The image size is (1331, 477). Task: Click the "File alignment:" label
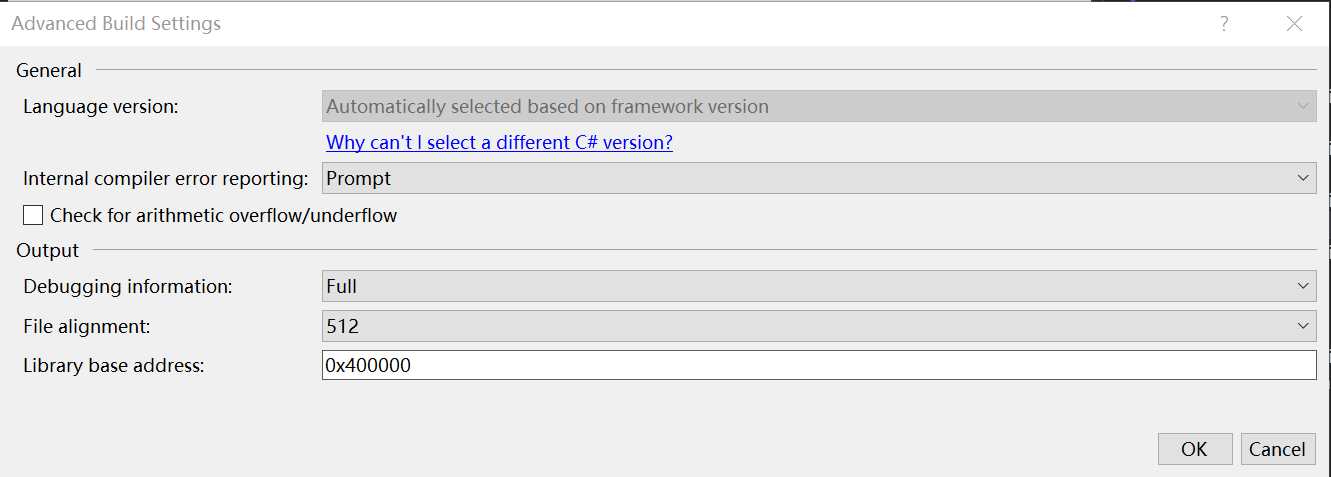[x=87, y=326]
